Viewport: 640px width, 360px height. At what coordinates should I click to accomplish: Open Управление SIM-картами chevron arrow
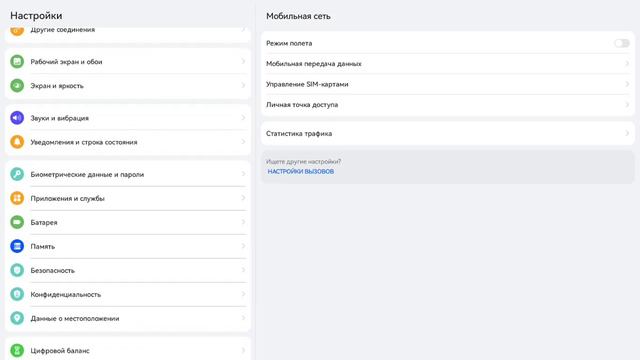[627, 84]
